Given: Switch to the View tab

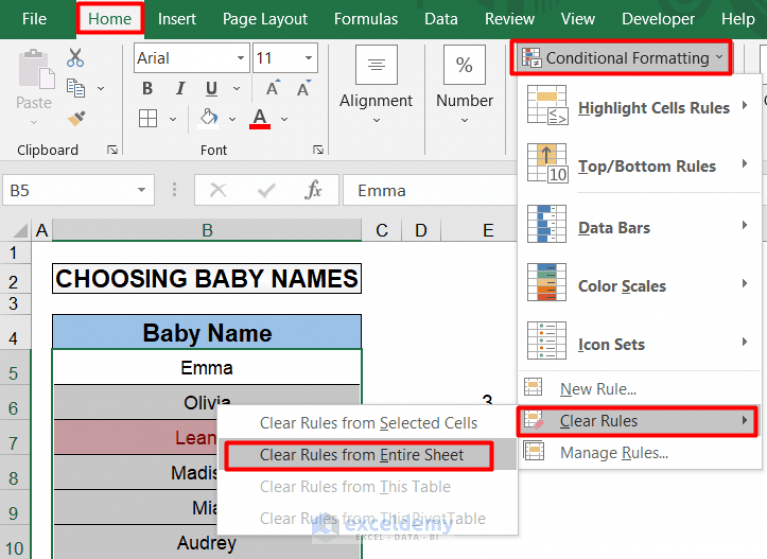Looking at the screenshot, I should 578,19.
